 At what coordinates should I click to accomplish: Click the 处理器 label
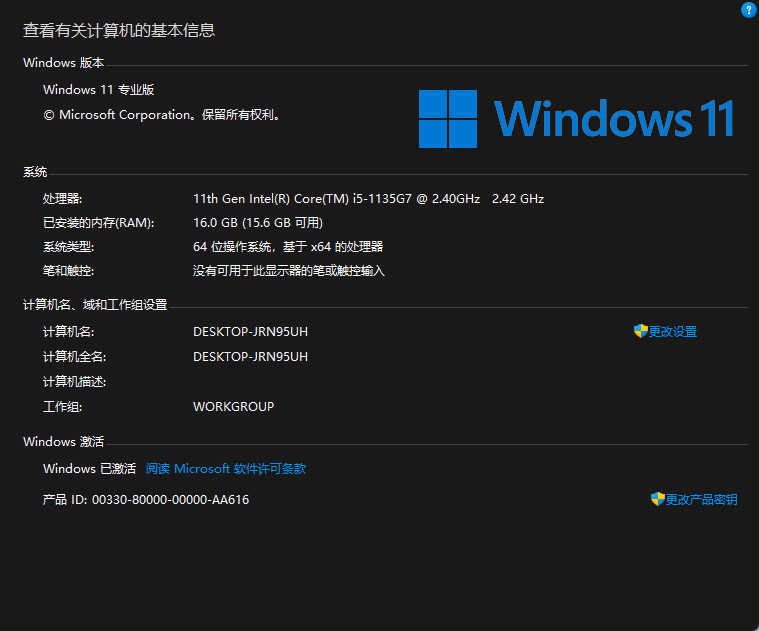(62, 199)
